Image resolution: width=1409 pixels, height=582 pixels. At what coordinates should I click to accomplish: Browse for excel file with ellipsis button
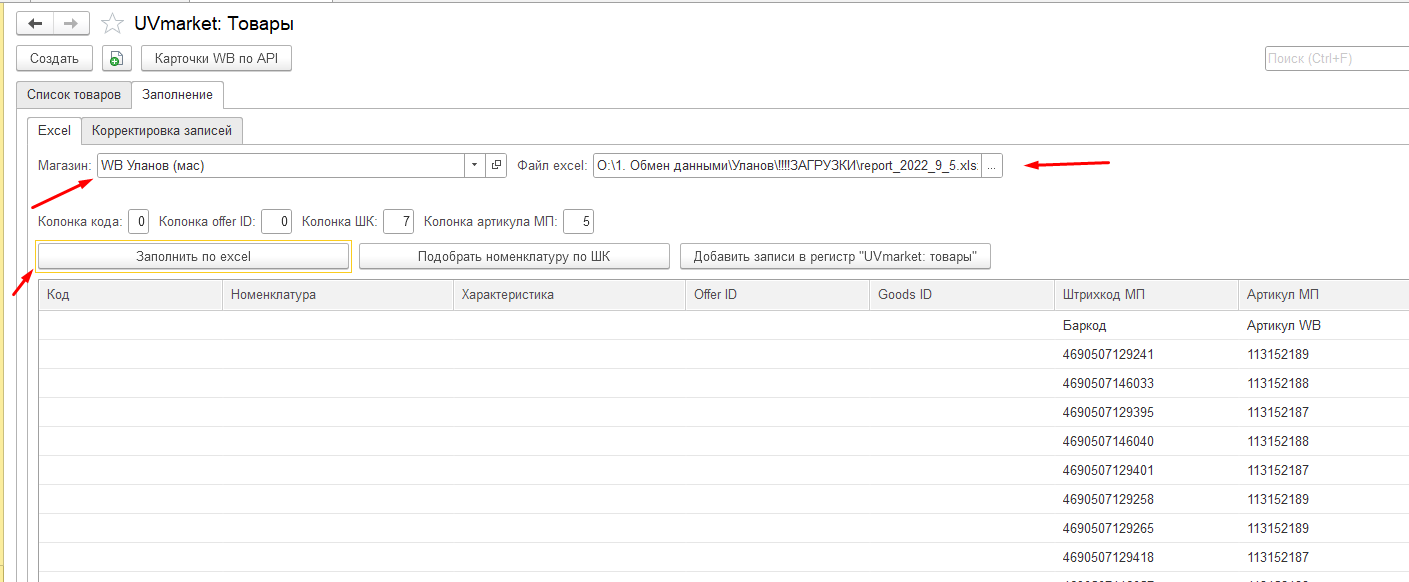pyautogui.click(x=991, y=166)
